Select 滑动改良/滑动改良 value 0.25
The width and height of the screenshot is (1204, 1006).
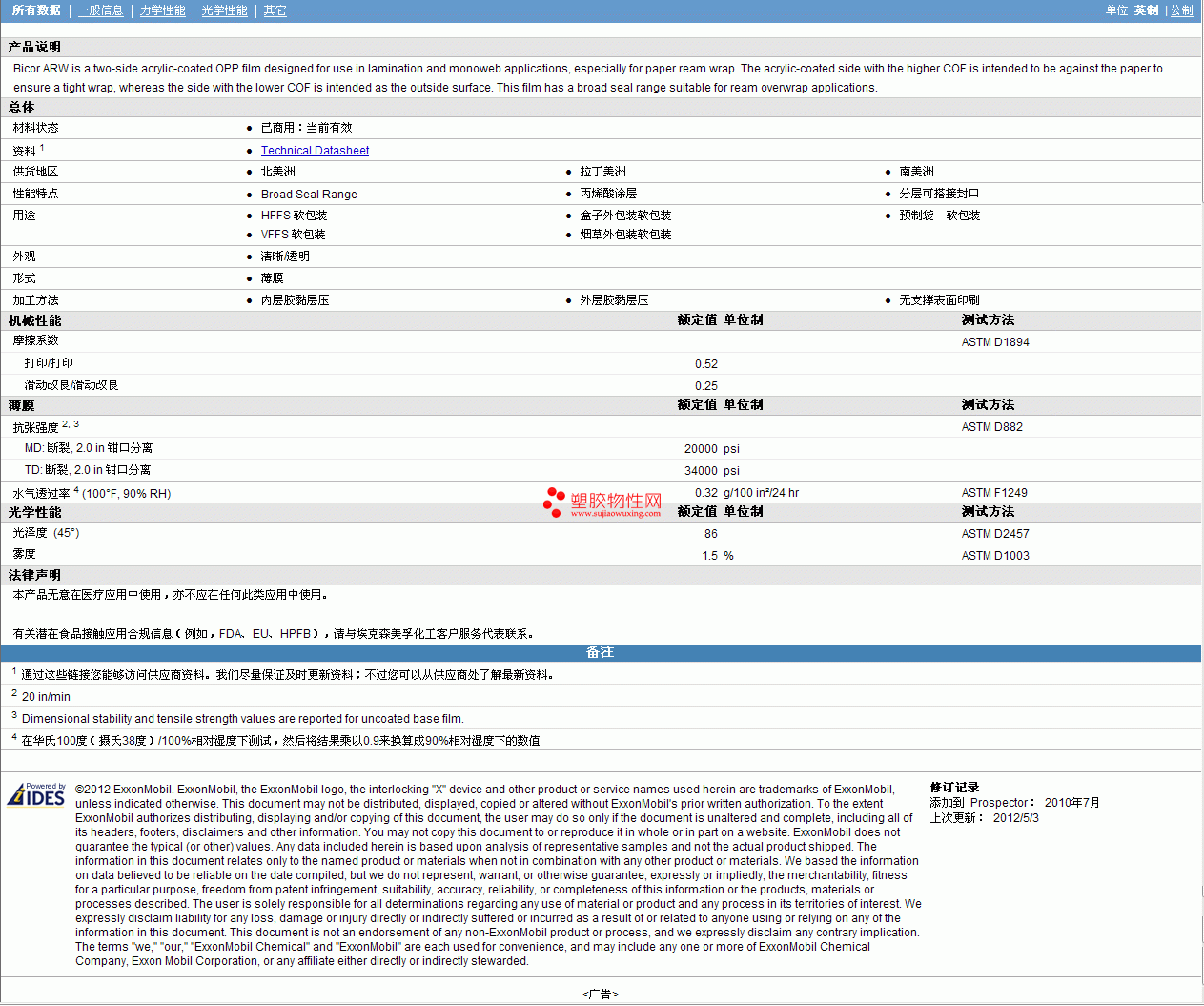tap(706, 386)
